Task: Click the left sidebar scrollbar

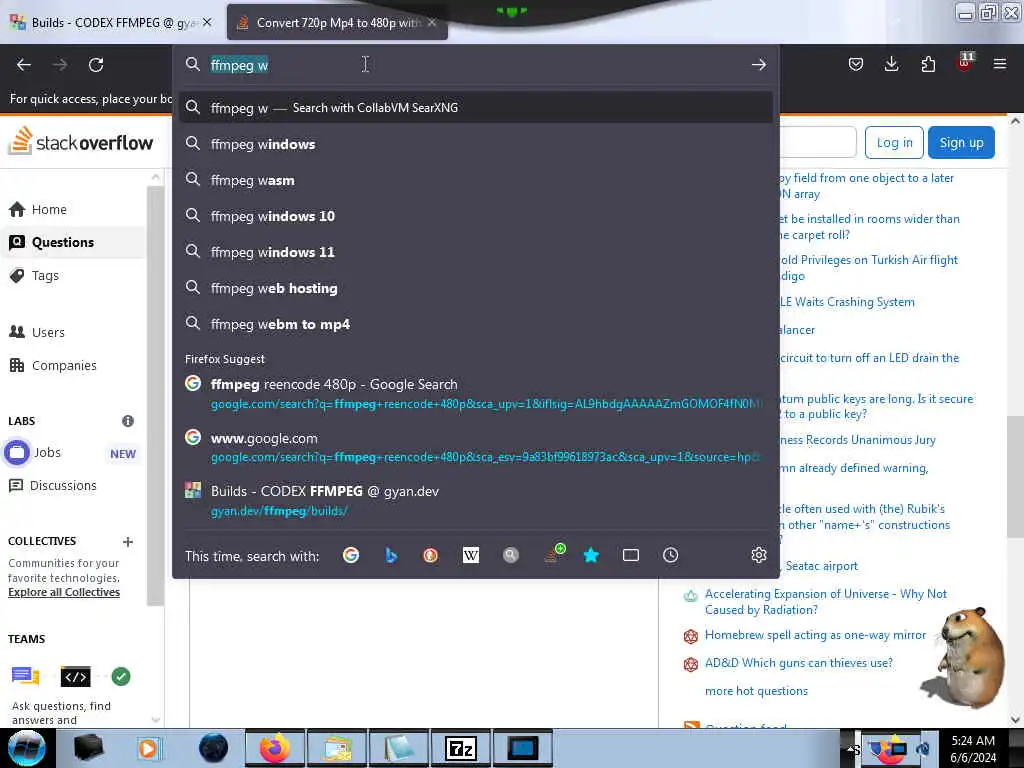Action: click(155, 396)
